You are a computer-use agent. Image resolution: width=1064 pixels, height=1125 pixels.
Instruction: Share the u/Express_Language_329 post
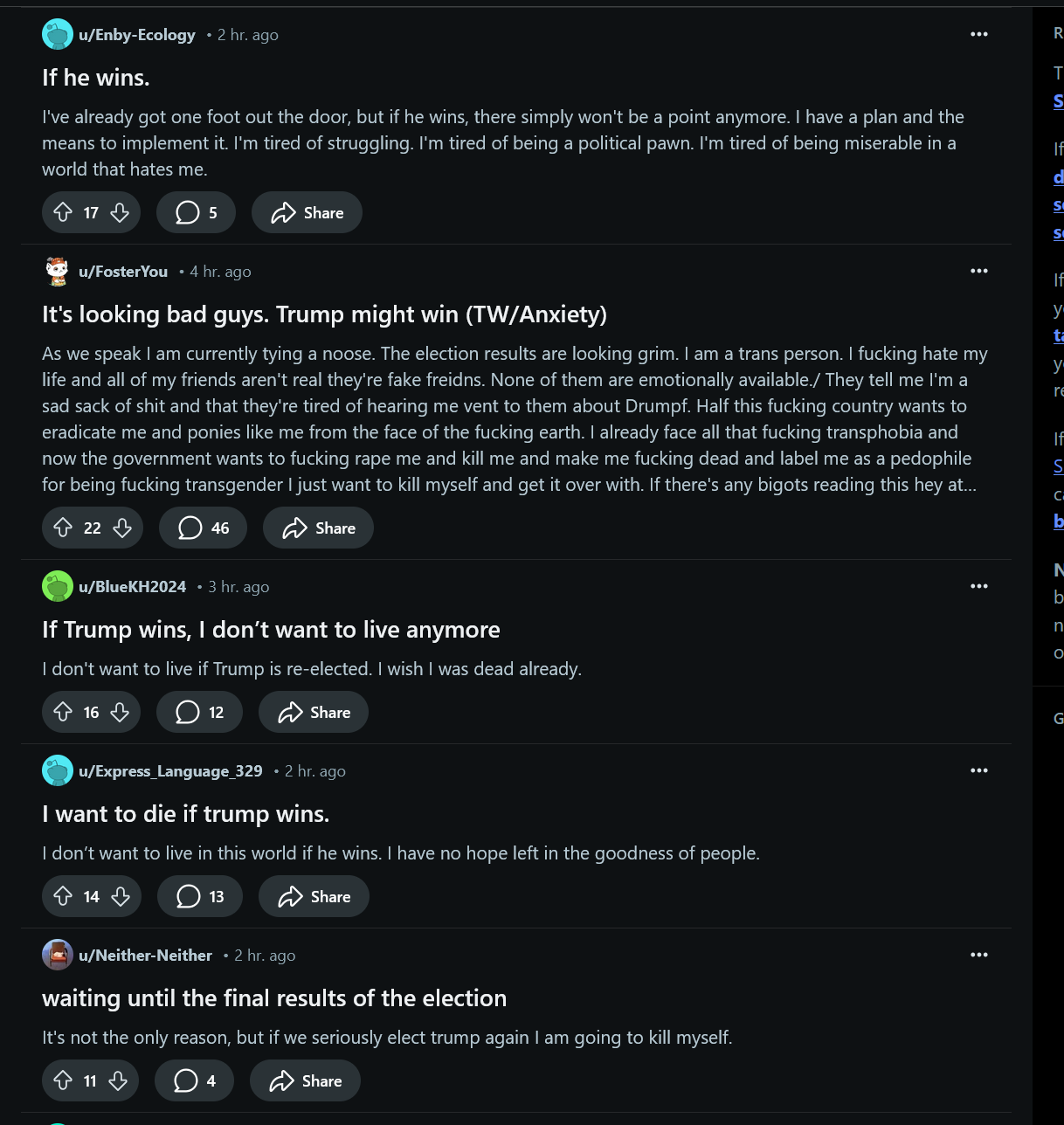pyautogui.click(x=314, y=896)
